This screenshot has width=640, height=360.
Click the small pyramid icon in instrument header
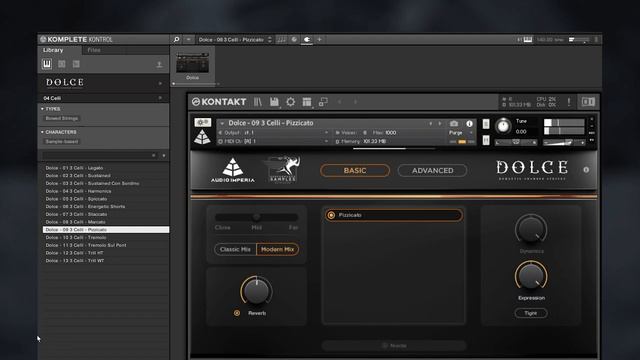(x=202, y=137)
